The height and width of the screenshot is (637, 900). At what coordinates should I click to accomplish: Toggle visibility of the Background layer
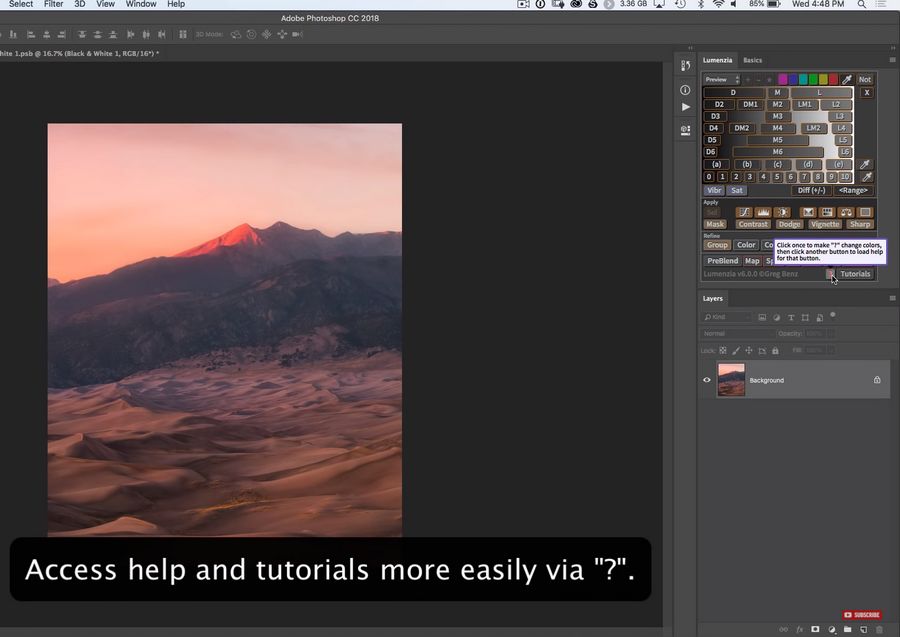(707, 380)
